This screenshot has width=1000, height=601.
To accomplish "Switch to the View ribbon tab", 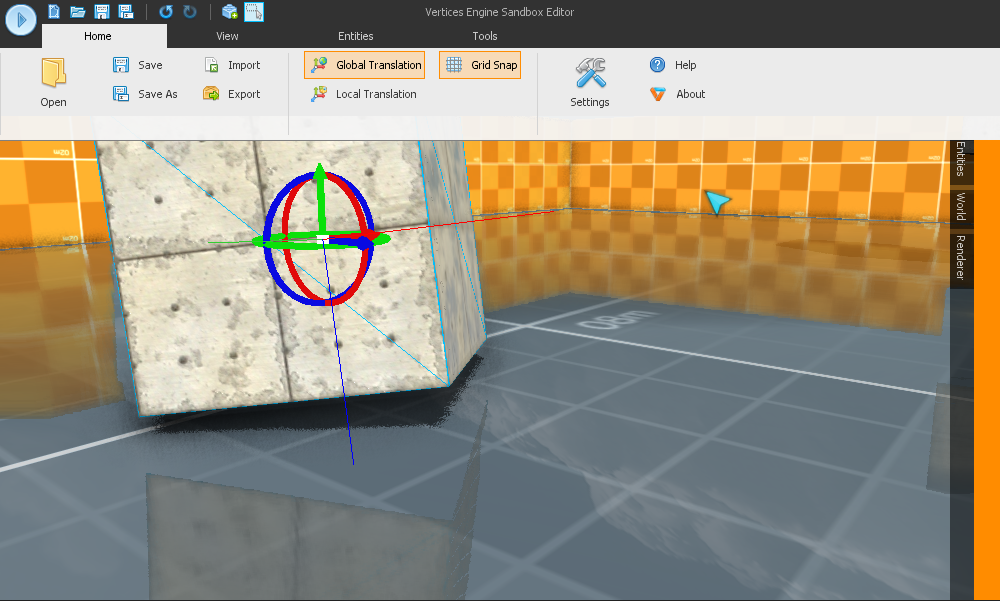I will point(227,36).
